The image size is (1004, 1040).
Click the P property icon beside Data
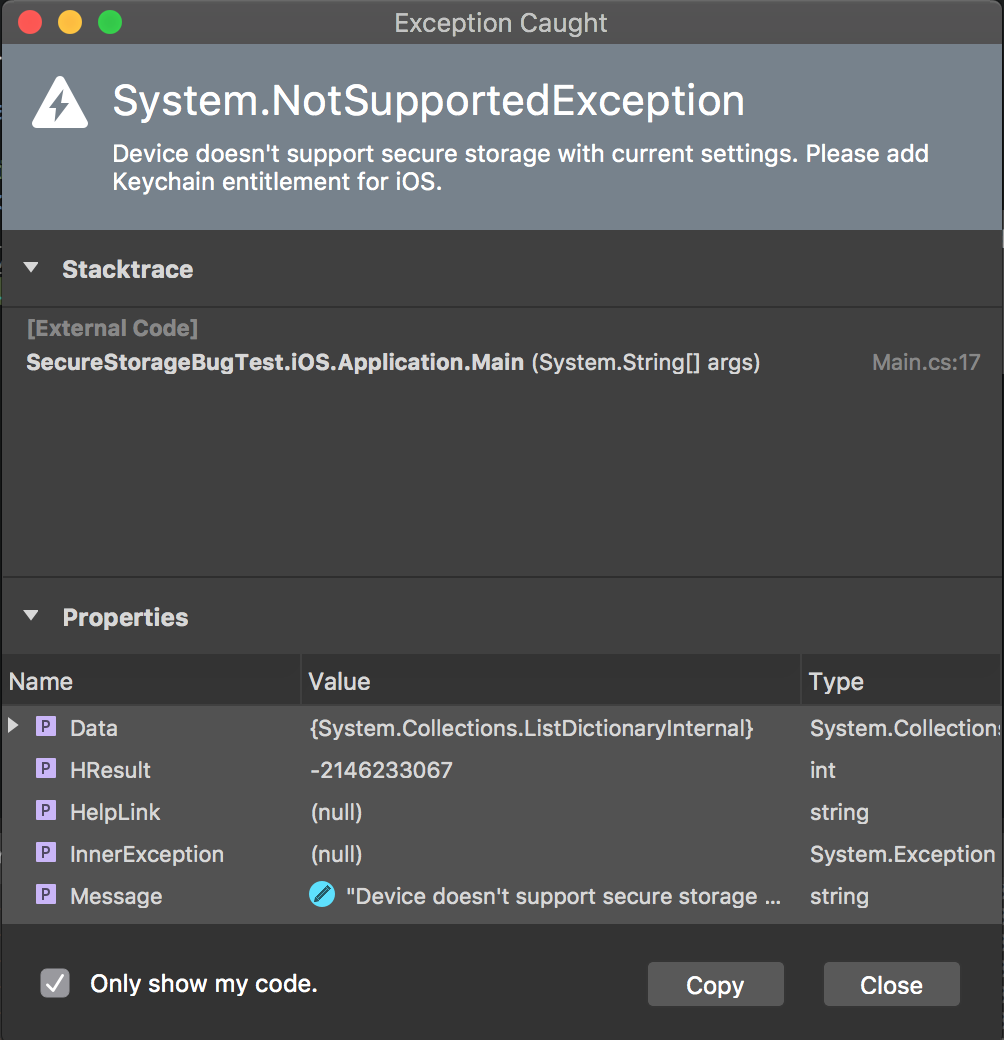45,728
